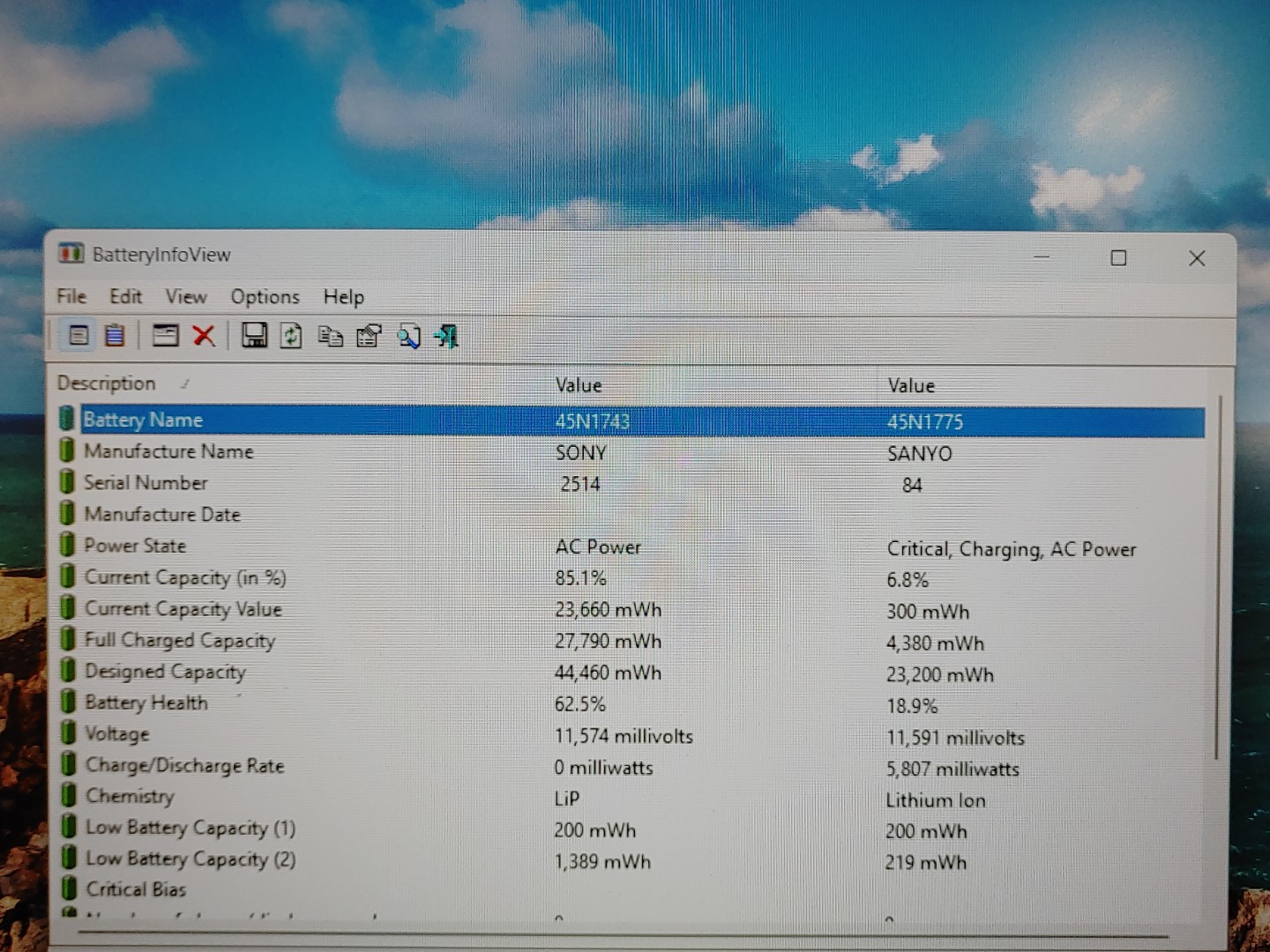Open the Options menu
The height and width of the screenshot is (952, 1270).
click(265, 297)
